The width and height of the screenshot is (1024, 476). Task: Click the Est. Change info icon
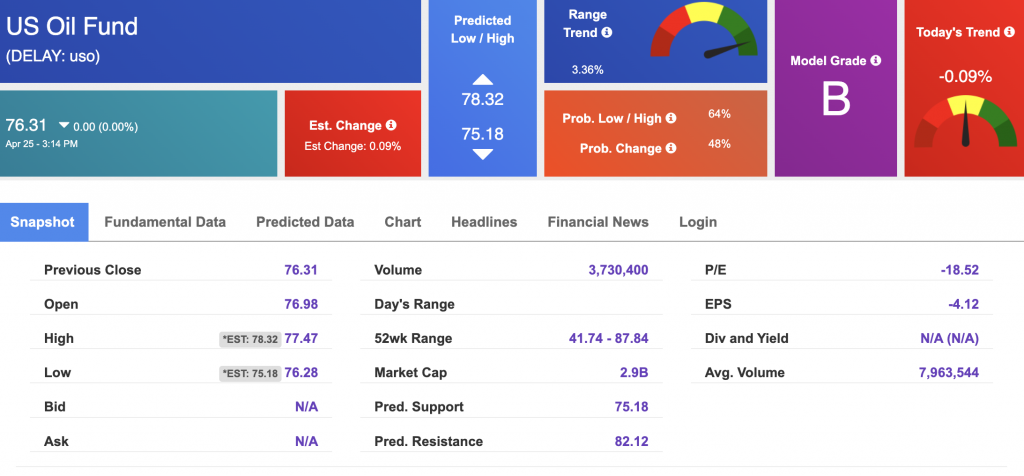point(391,125)
